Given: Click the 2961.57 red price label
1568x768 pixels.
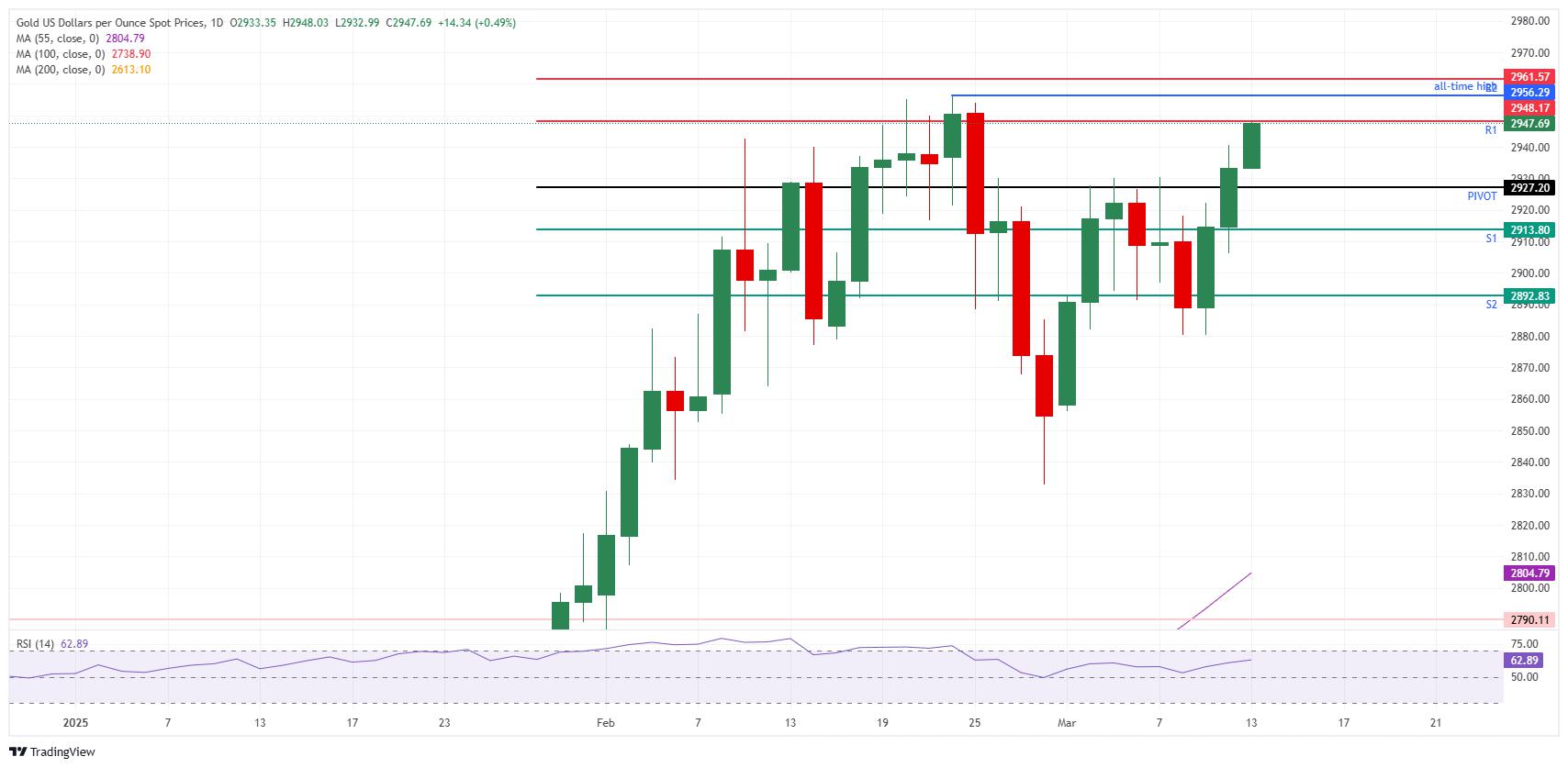Looking at the screenshot, I should pyautogui.click(x=1529, y=77).
